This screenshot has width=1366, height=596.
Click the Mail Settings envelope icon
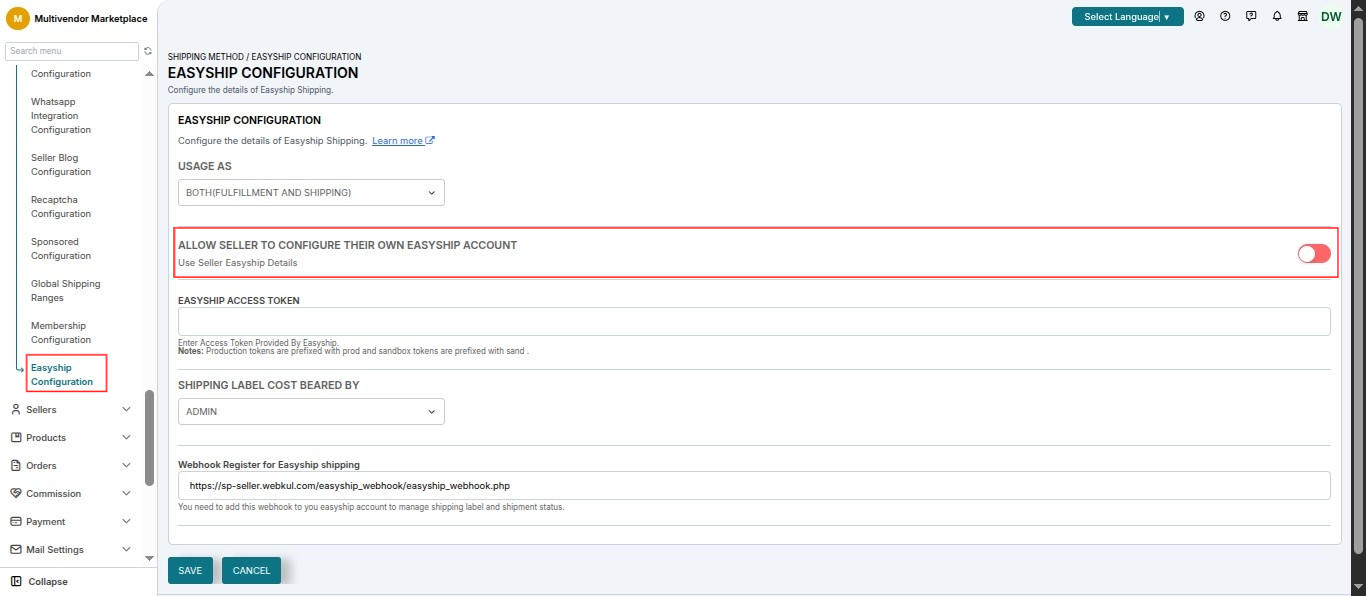click(16, 549)
